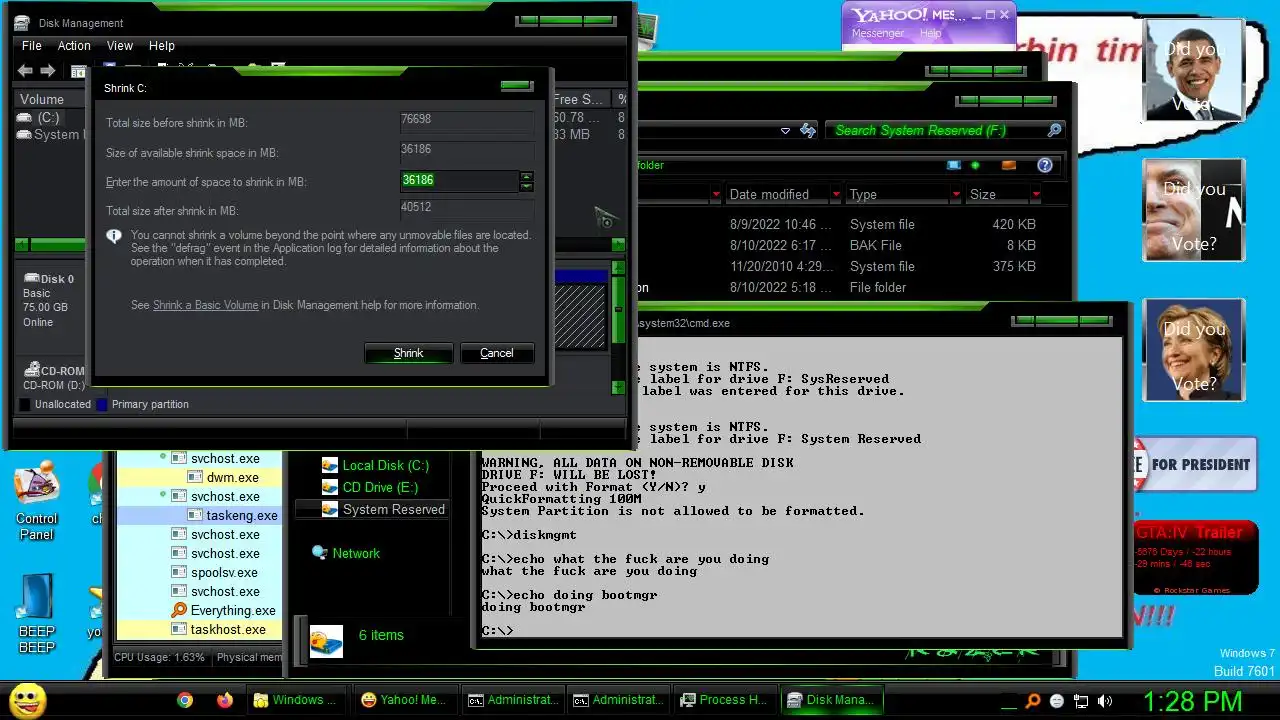Click the show/hide console tree toolbar icon

coord(77,71)
